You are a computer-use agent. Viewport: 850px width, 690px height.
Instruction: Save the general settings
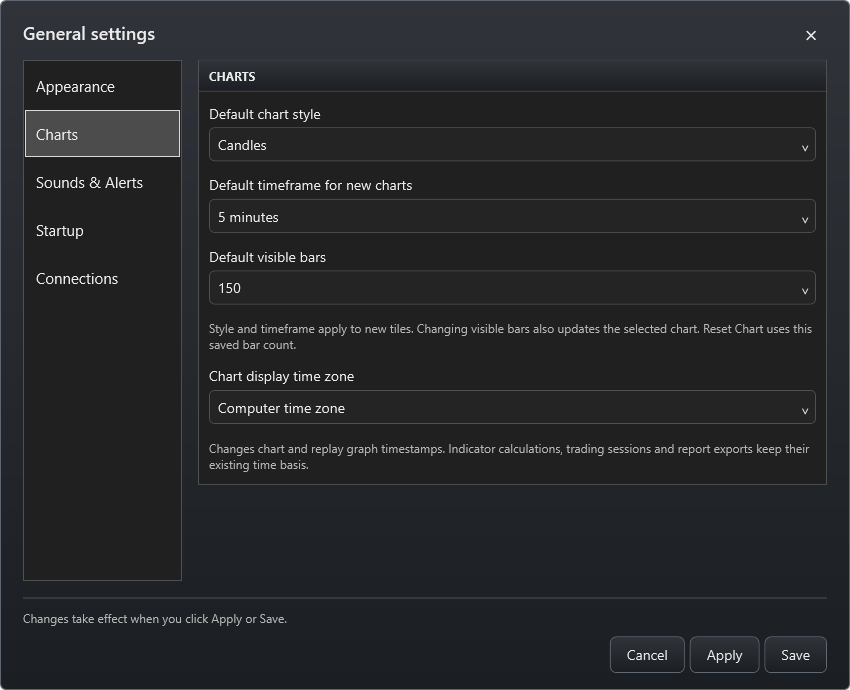click(795, 655)
